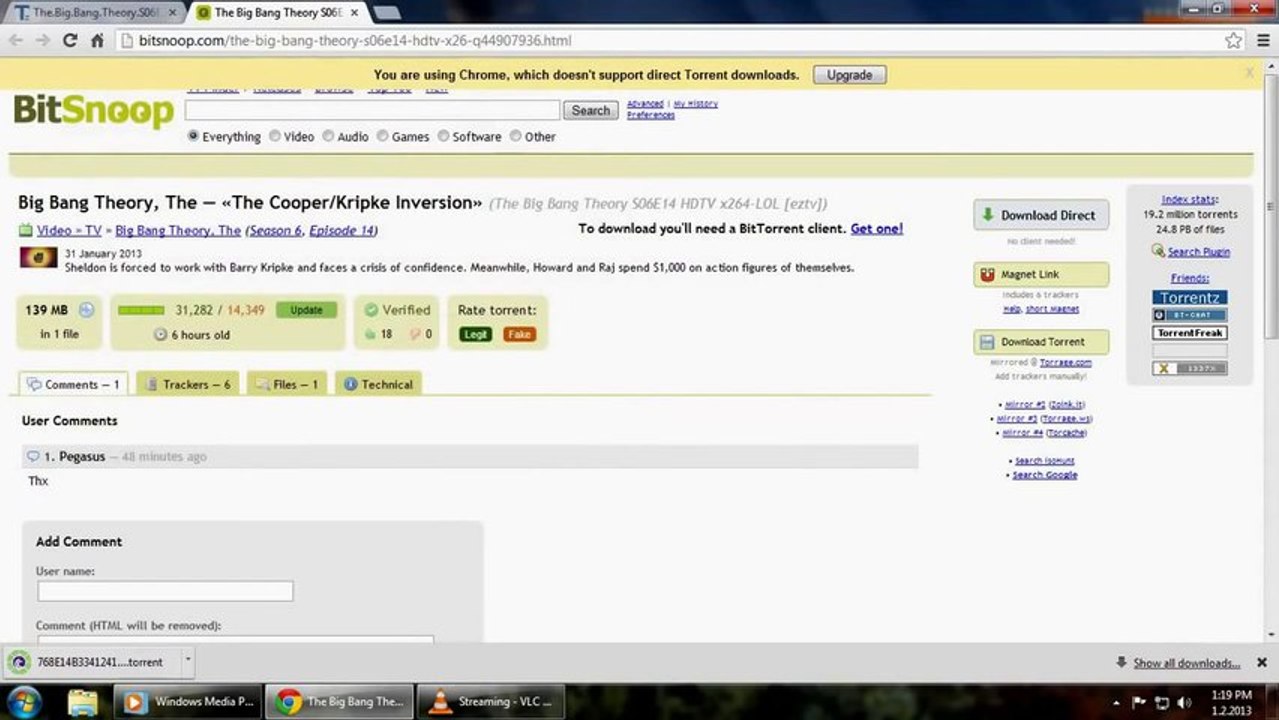1279x720 pixels.
Task: Click the Search Plugin magnifier icon
Action: pos(1157,252)
